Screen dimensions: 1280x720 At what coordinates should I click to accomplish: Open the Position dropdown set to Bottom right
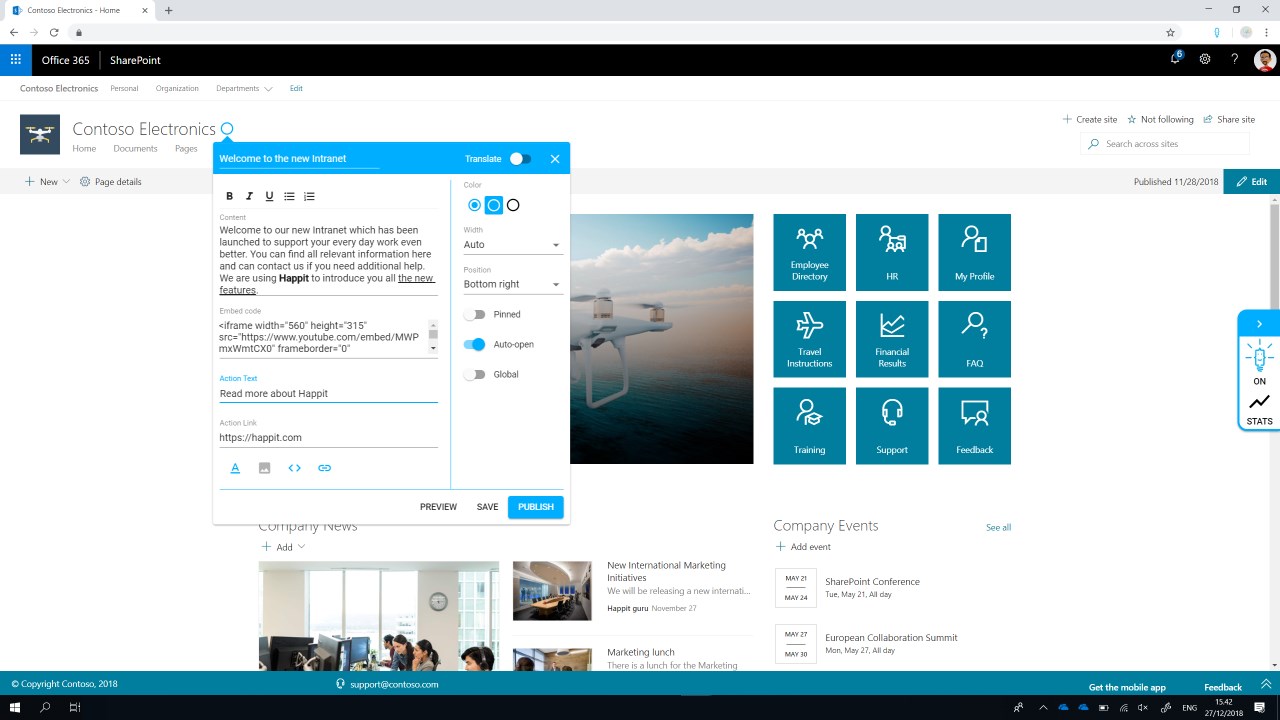tap(512, 284)
